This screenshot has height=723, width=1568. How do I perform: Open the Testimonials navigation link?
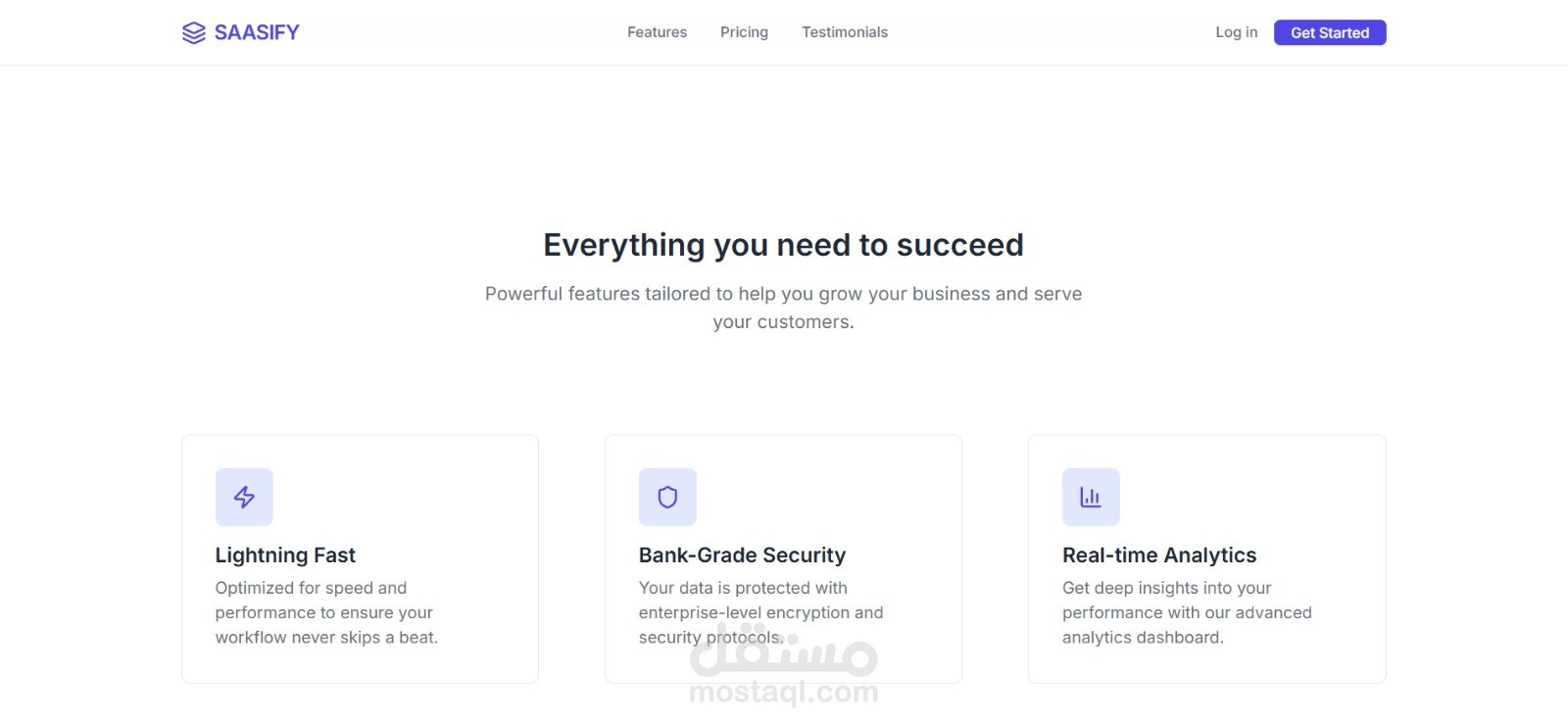point(845,32)
